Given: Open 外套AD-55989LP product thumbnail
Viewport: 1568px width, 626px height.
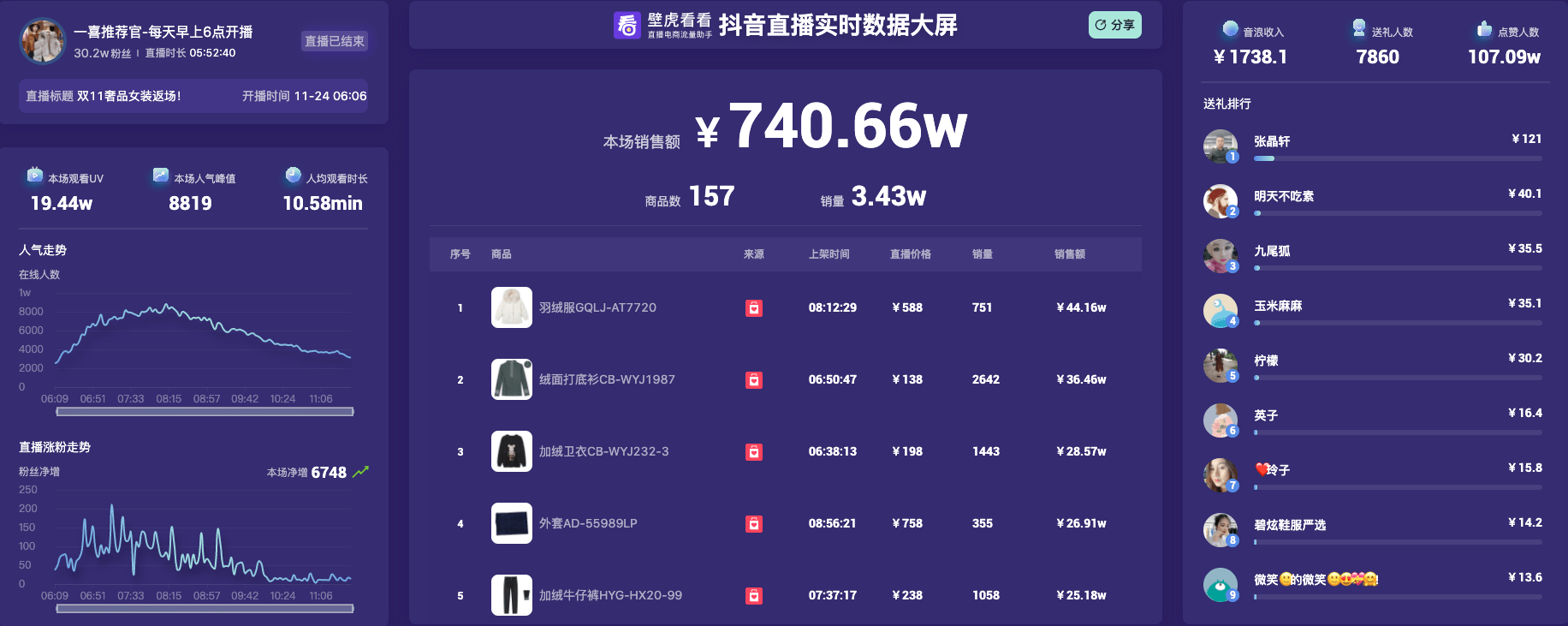Looking at the screenshot, I should click(512, 523).
